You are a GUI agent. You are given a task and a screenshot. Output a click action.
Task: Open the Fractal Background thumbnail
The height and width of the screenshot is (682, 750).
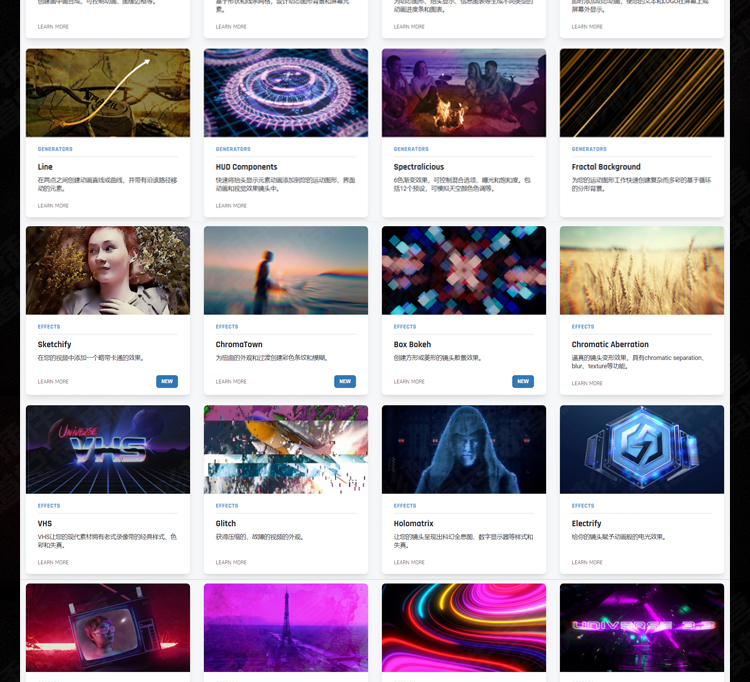click(x=642, y=93)
